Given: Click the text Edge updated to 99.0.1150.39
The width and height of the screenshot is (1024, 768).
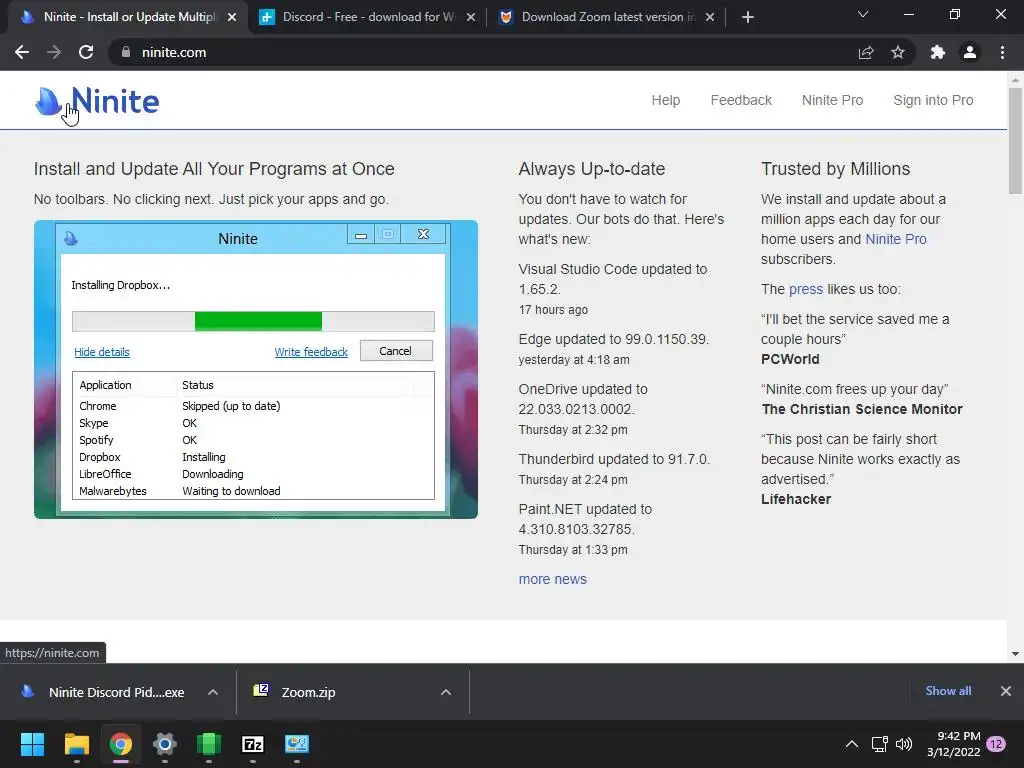Looking at the screenshot, I should tap(614, 339).
